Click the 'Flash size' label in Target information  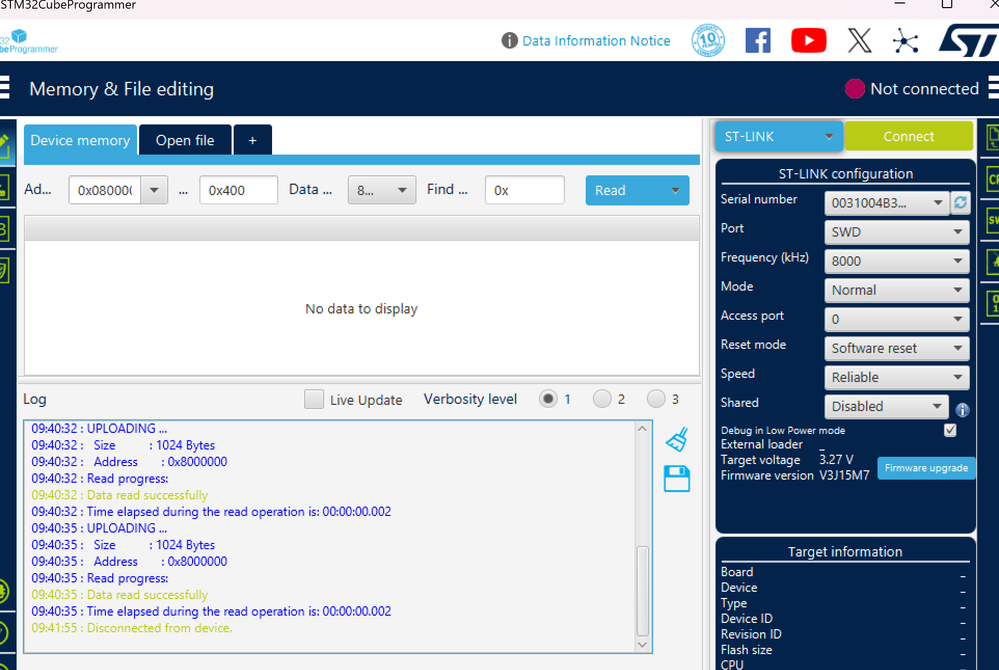(746, 650)
